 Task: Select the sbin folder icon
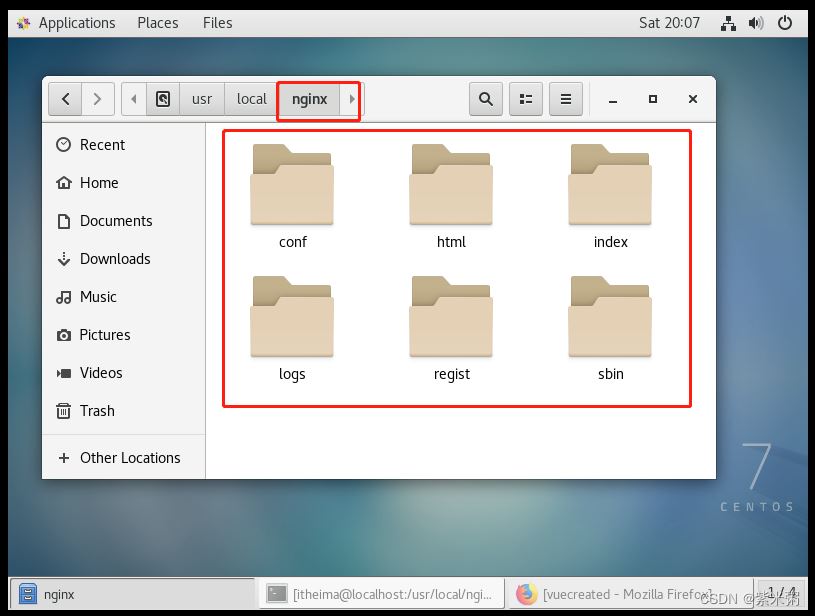click(610, 319)
